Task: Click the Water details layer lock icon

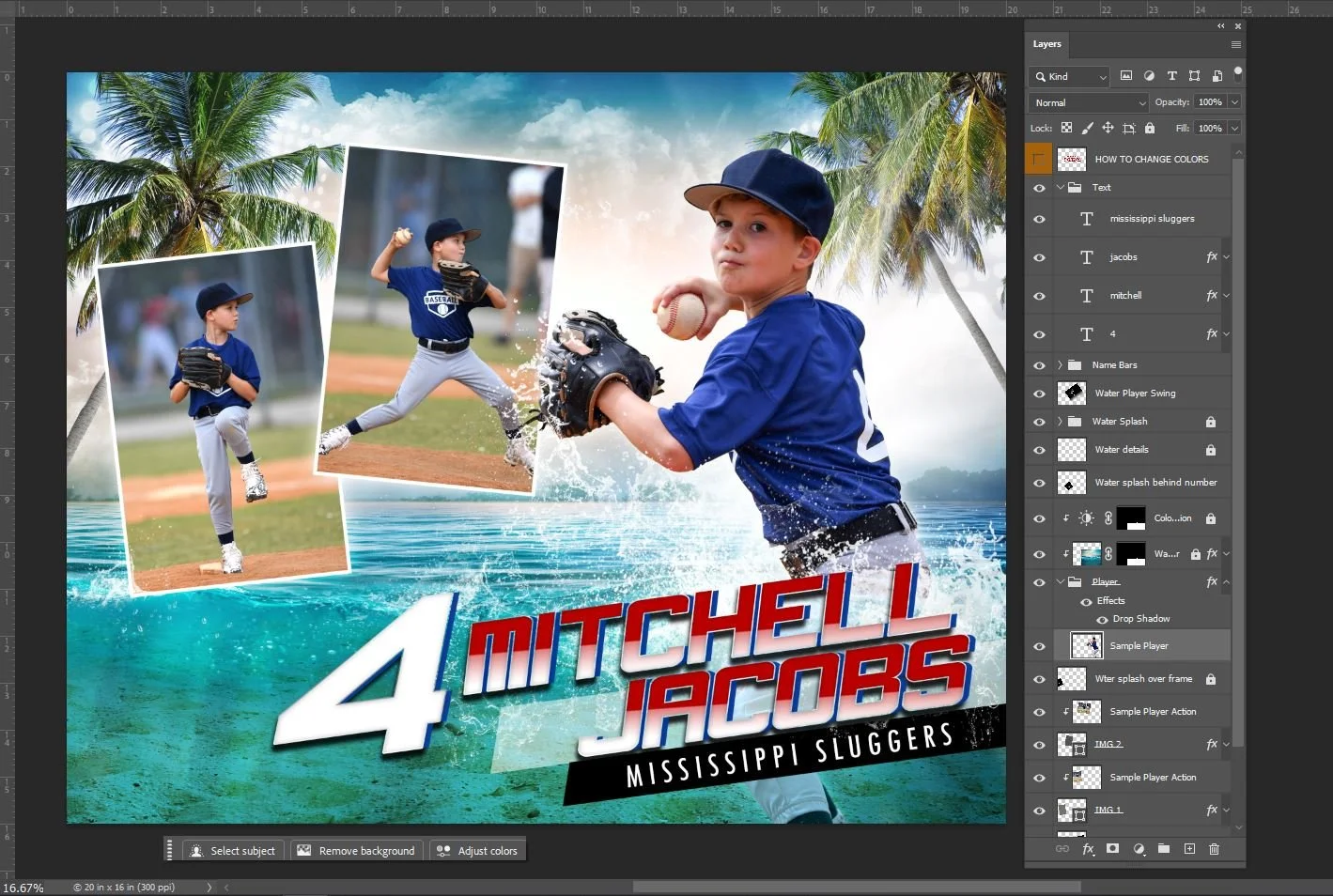Action: tap(1211, 450)
